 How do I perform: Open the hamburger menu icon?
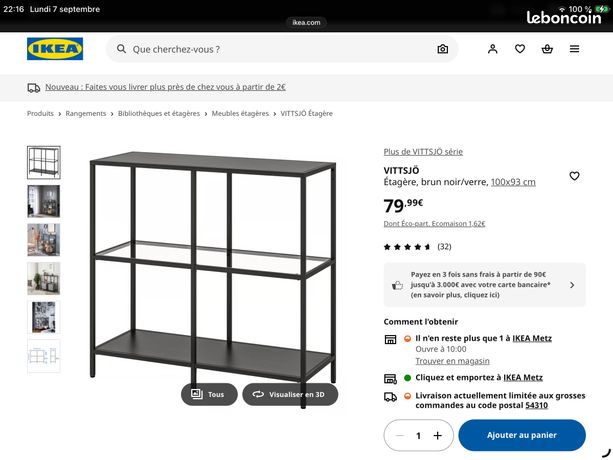(574, 49)
